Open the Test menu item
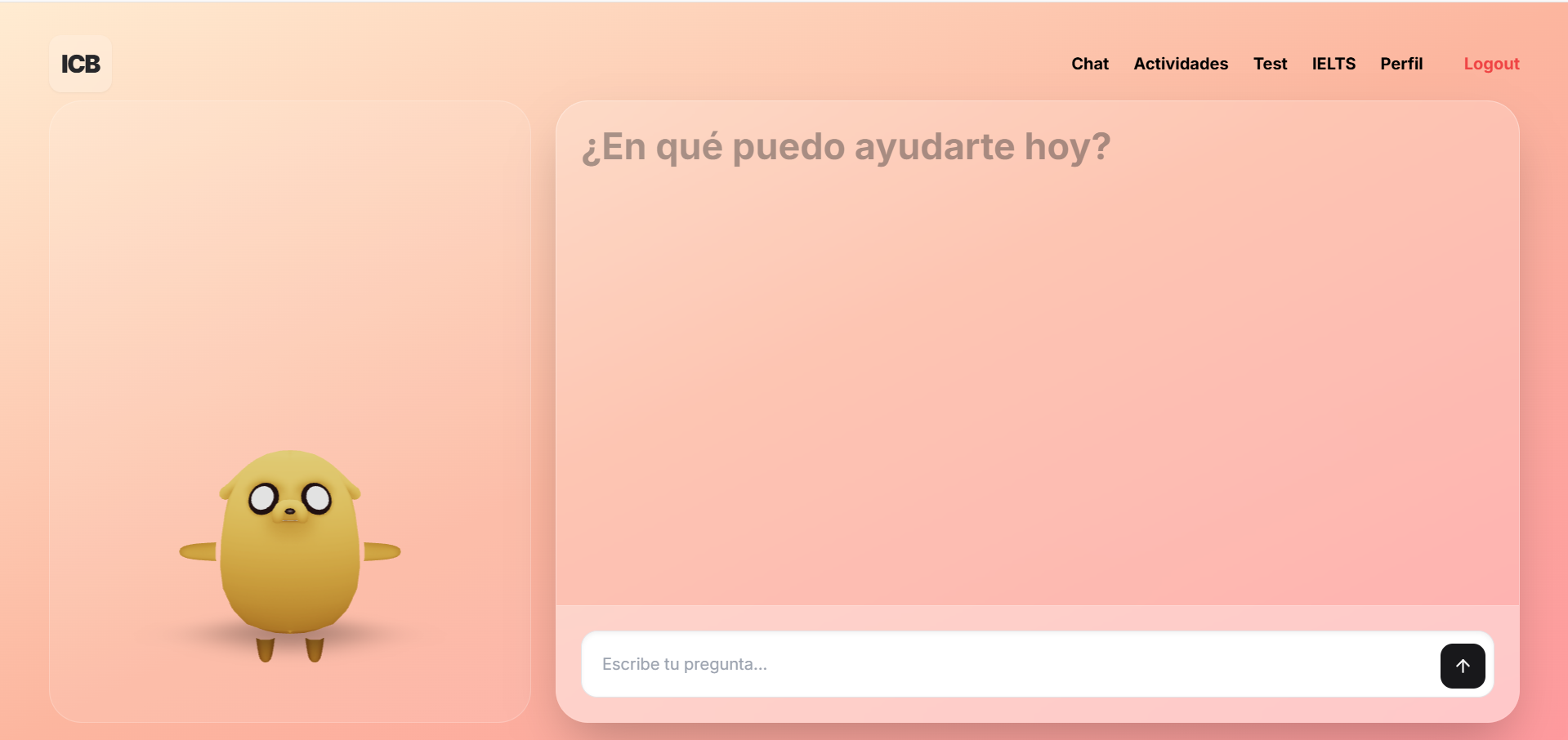This screenshot has width=1568, height=740. pyautogui.click(x=1270, y=64)
